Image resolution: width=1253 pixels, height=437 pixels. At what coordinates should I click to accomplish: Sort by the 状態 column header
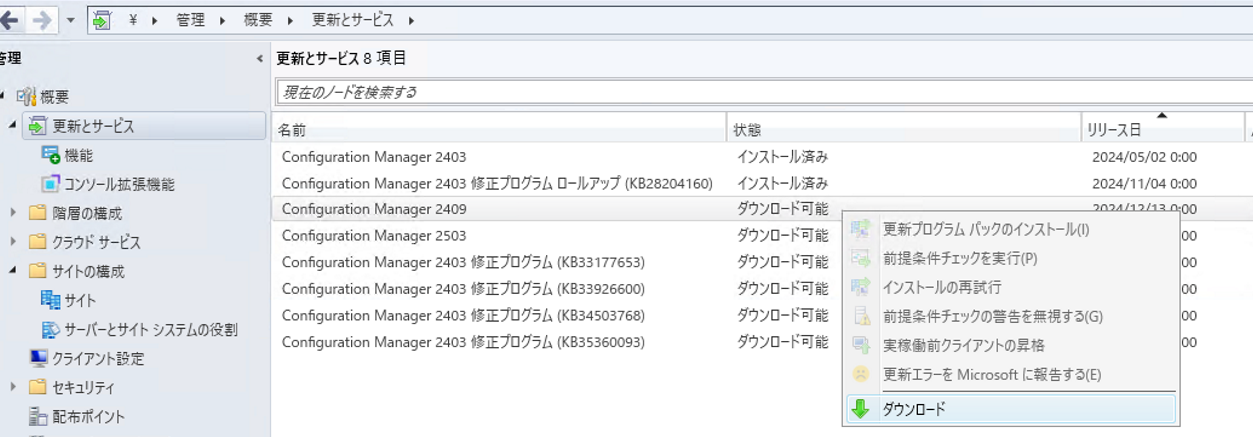747,130
